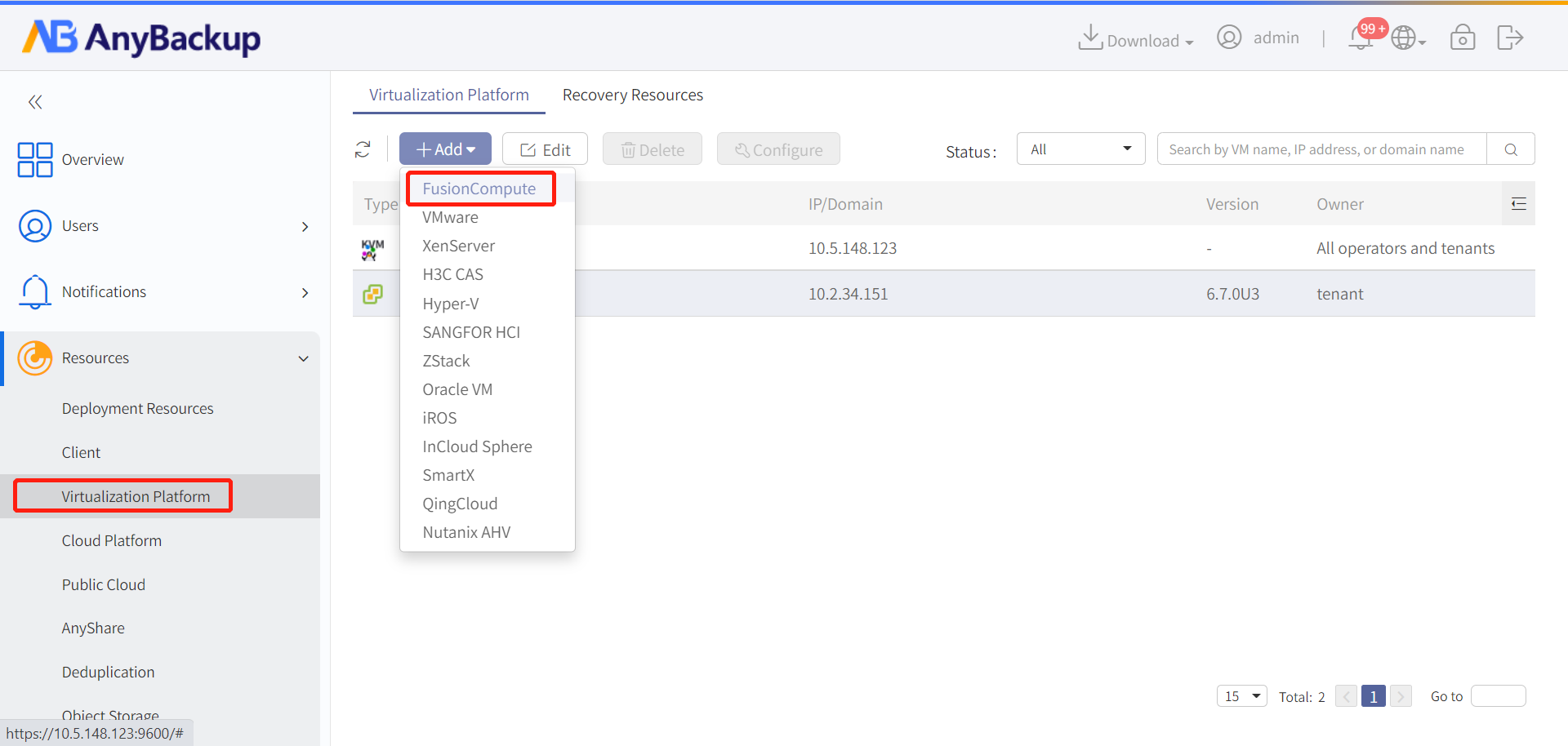Click the Resources orange icon
This screenshot has height=746, width=1568.
click(x=35, y=357)
